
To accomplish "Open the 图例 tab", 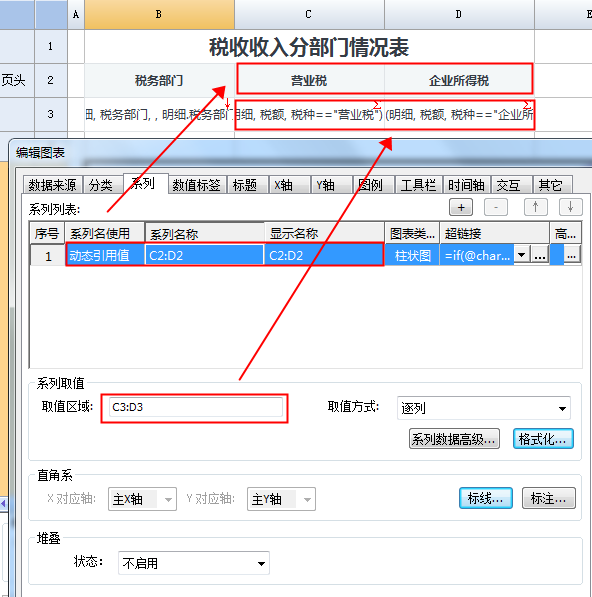I will (370, 185).
